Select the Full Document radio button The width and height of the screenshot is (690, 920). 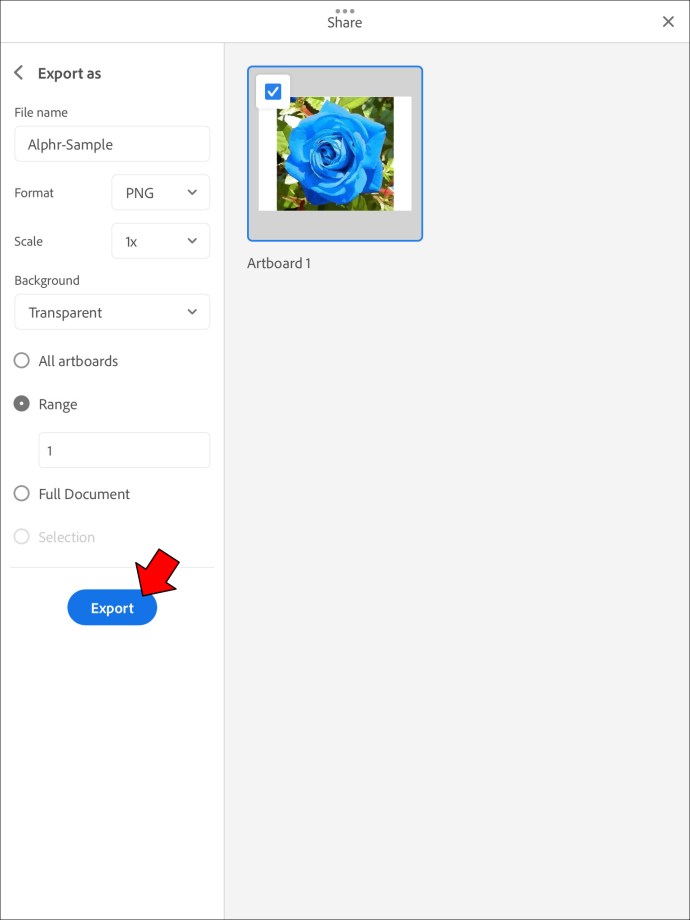[x=22, y=493]
